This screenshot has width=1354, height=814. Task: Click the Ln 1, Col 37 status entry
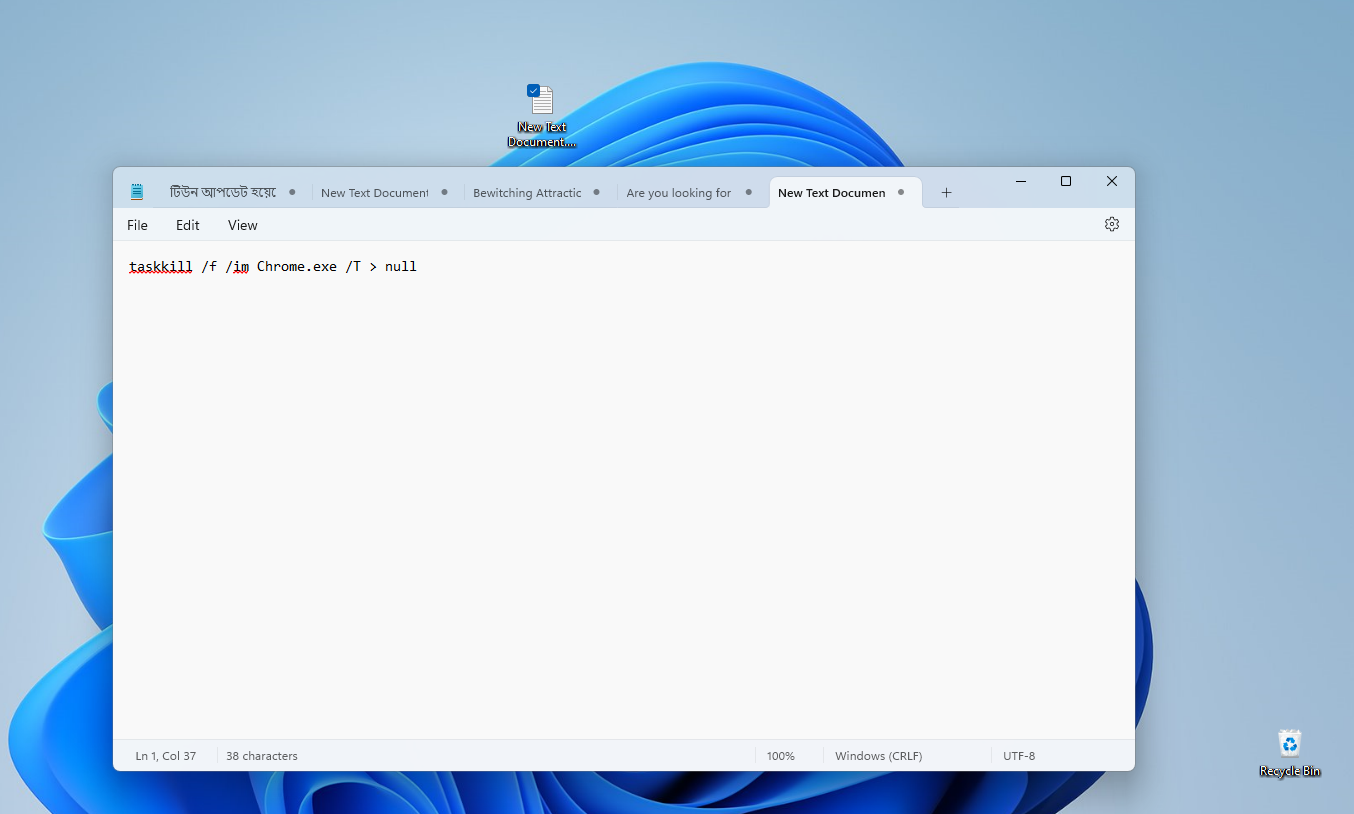click(166, 756)
